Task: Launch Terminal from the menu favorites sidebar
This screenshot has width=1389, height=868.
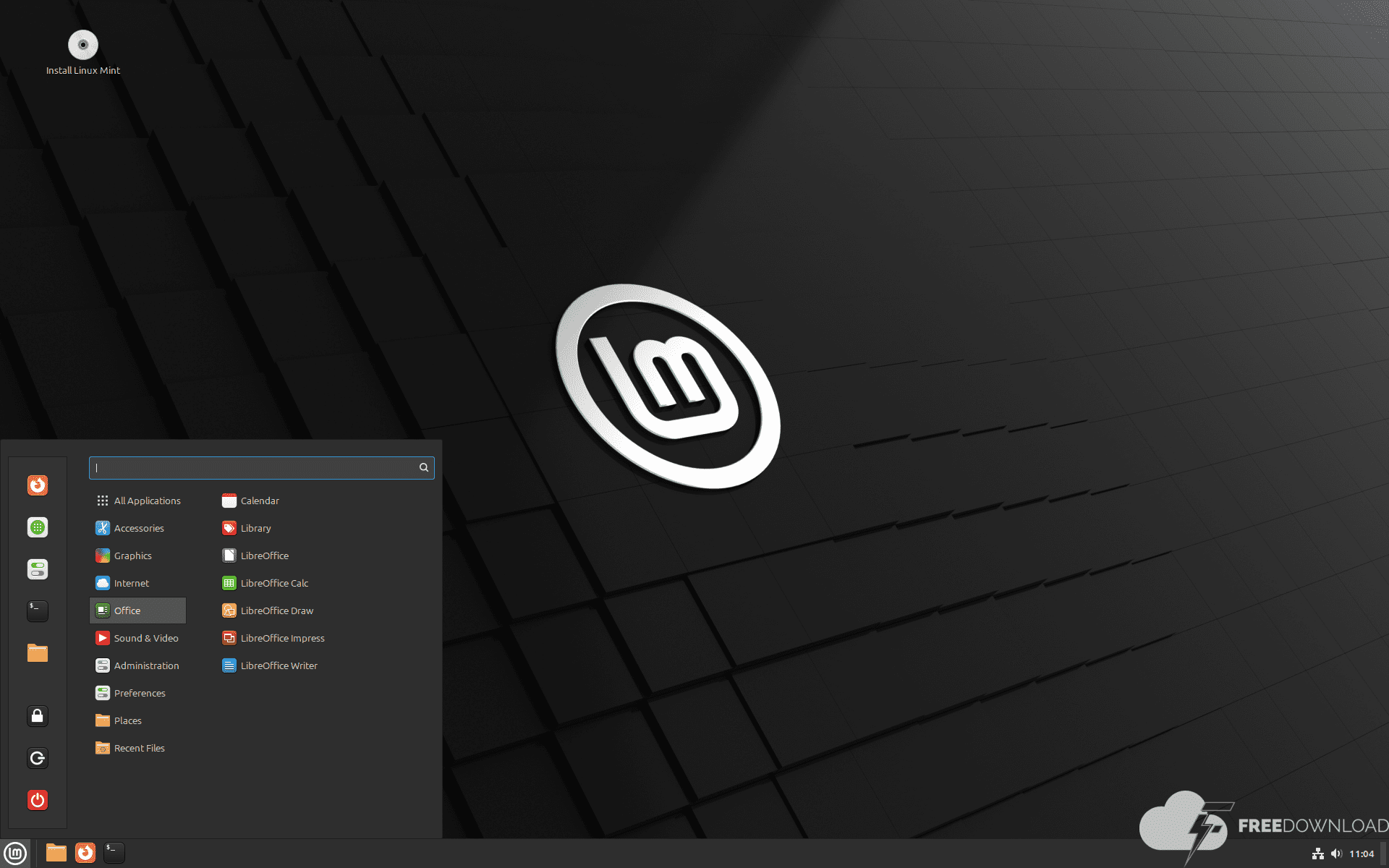Action: (38, 611)
